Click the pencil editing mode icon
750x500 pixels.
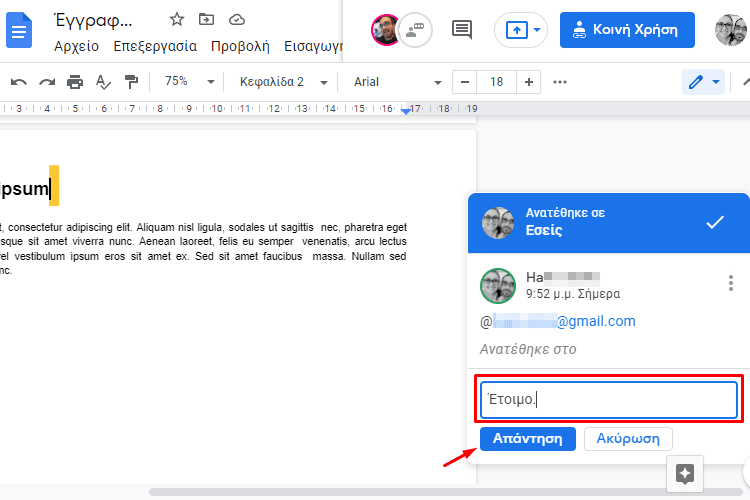(x=696, y=82)
